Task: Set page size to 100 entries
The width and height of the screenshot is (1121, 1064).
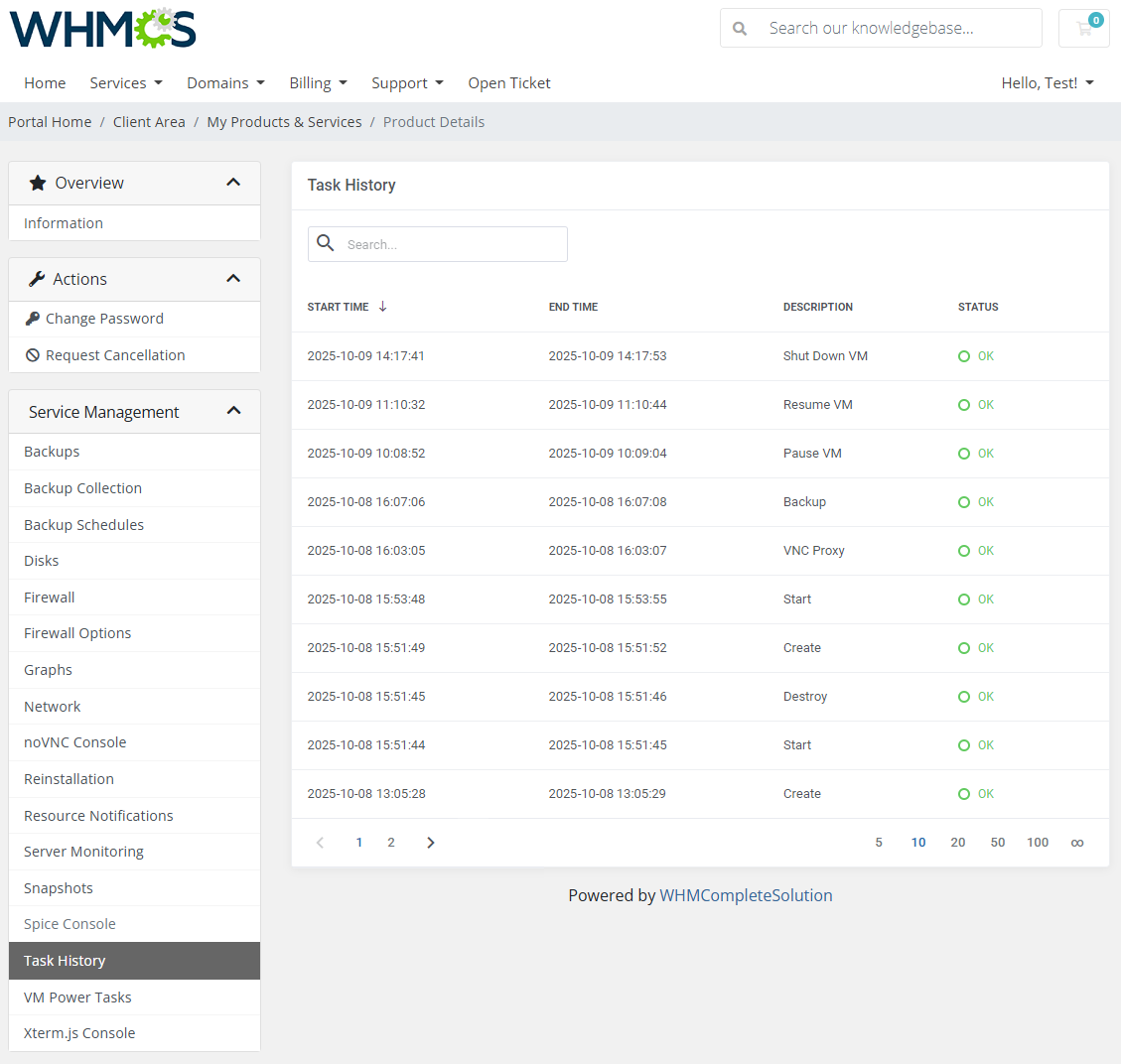Action: [x=1038, y=842]
